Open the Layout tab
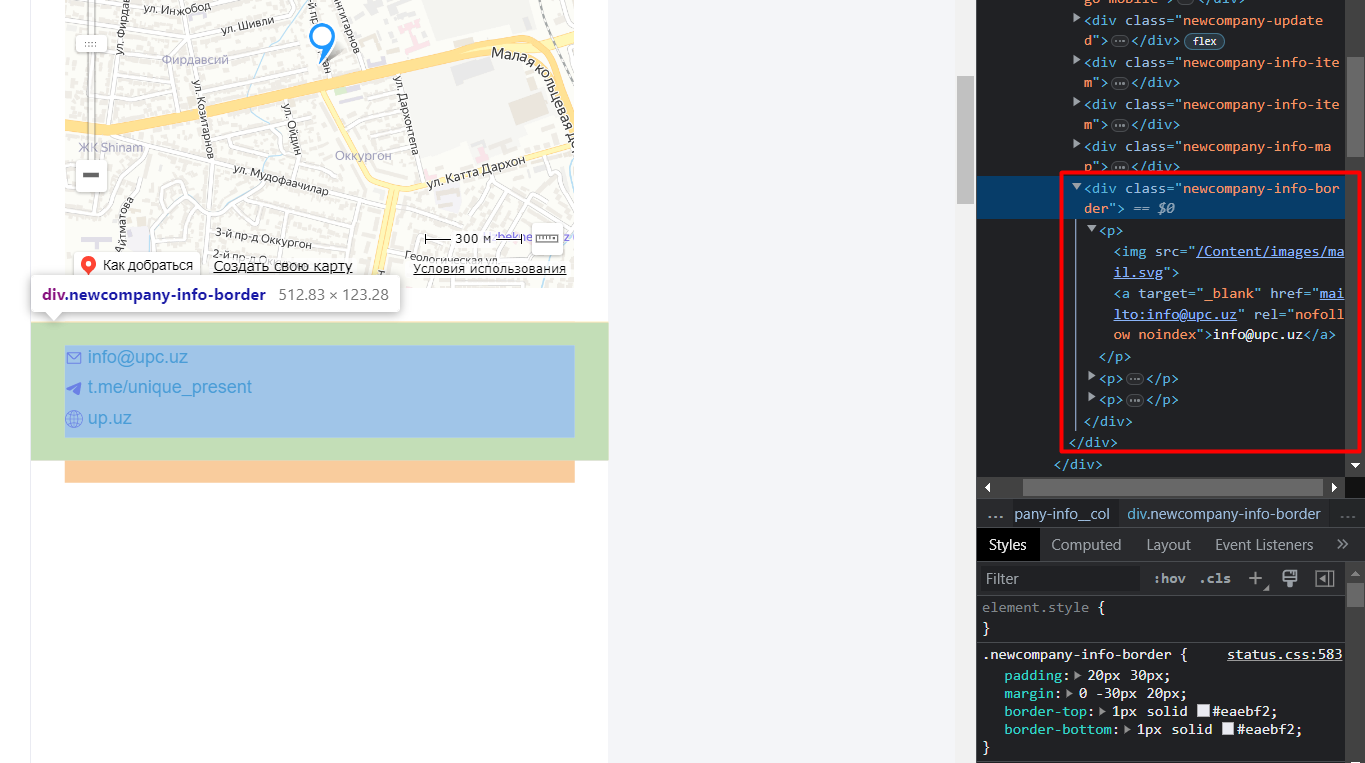Viewport: 1365px width, 763px height. coord(1168,545)
